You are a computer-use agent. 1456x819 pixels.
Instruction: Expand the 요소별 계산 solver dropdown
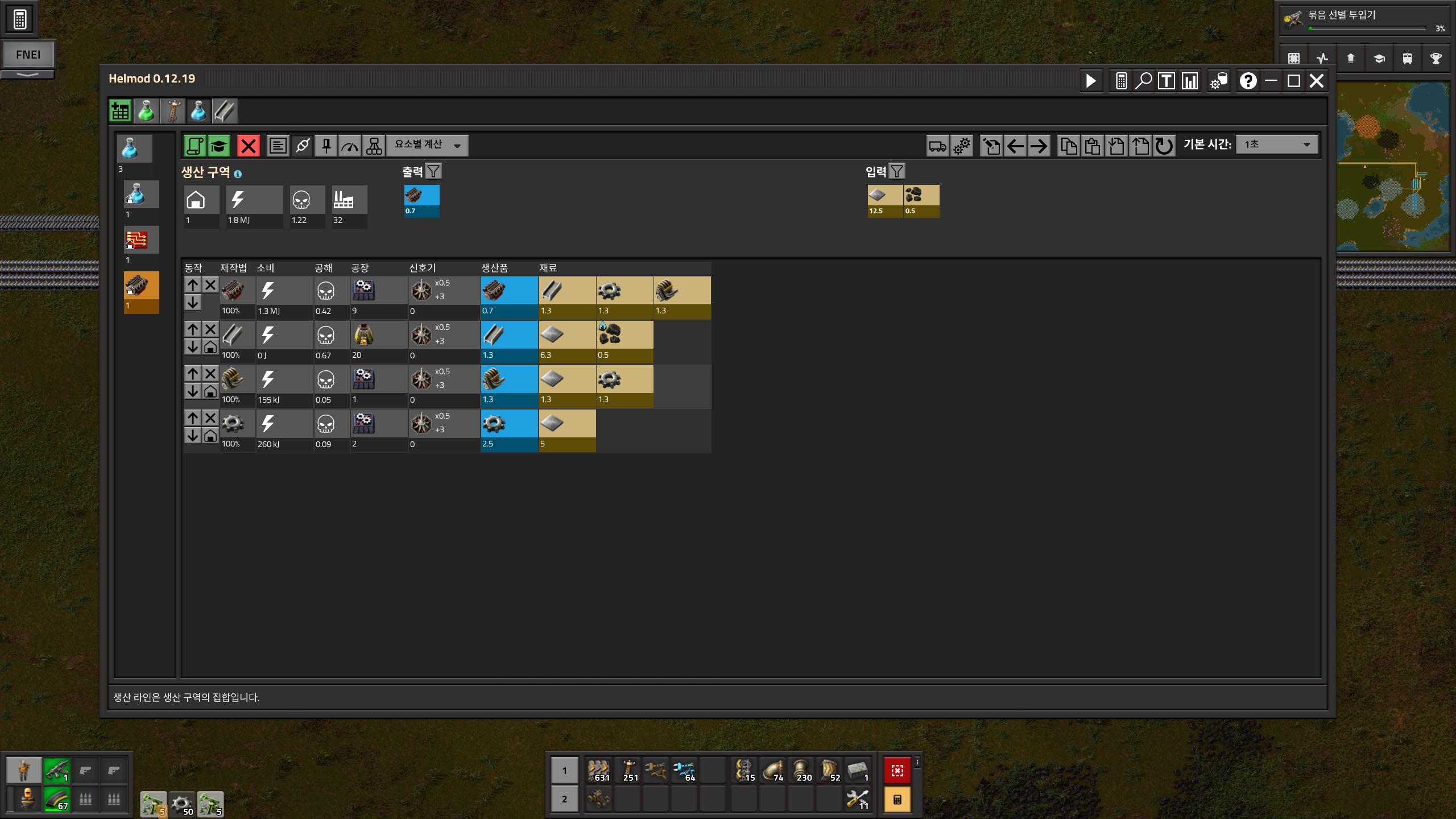[x=428, y=146]
